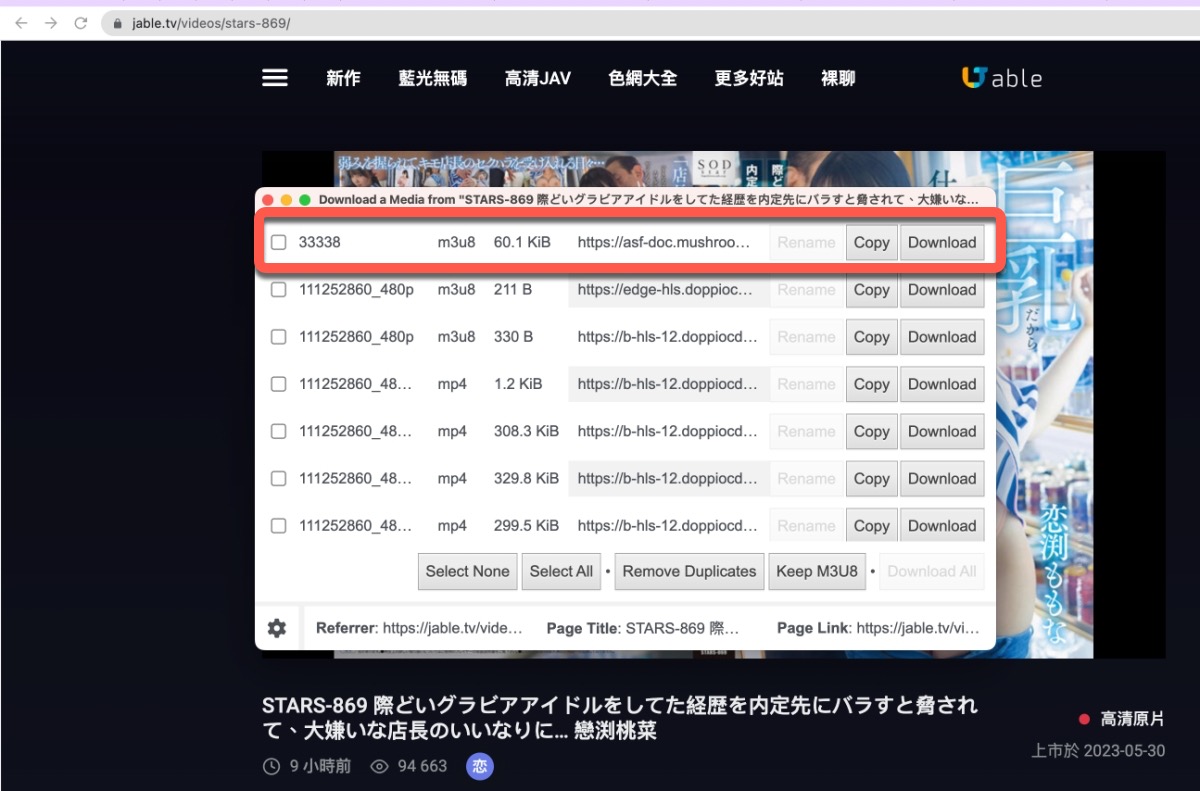Tick the checkbox for the 211 B m3u8 row
The width and height of the screenshot is (1200, 791).
tap(279, 290)
